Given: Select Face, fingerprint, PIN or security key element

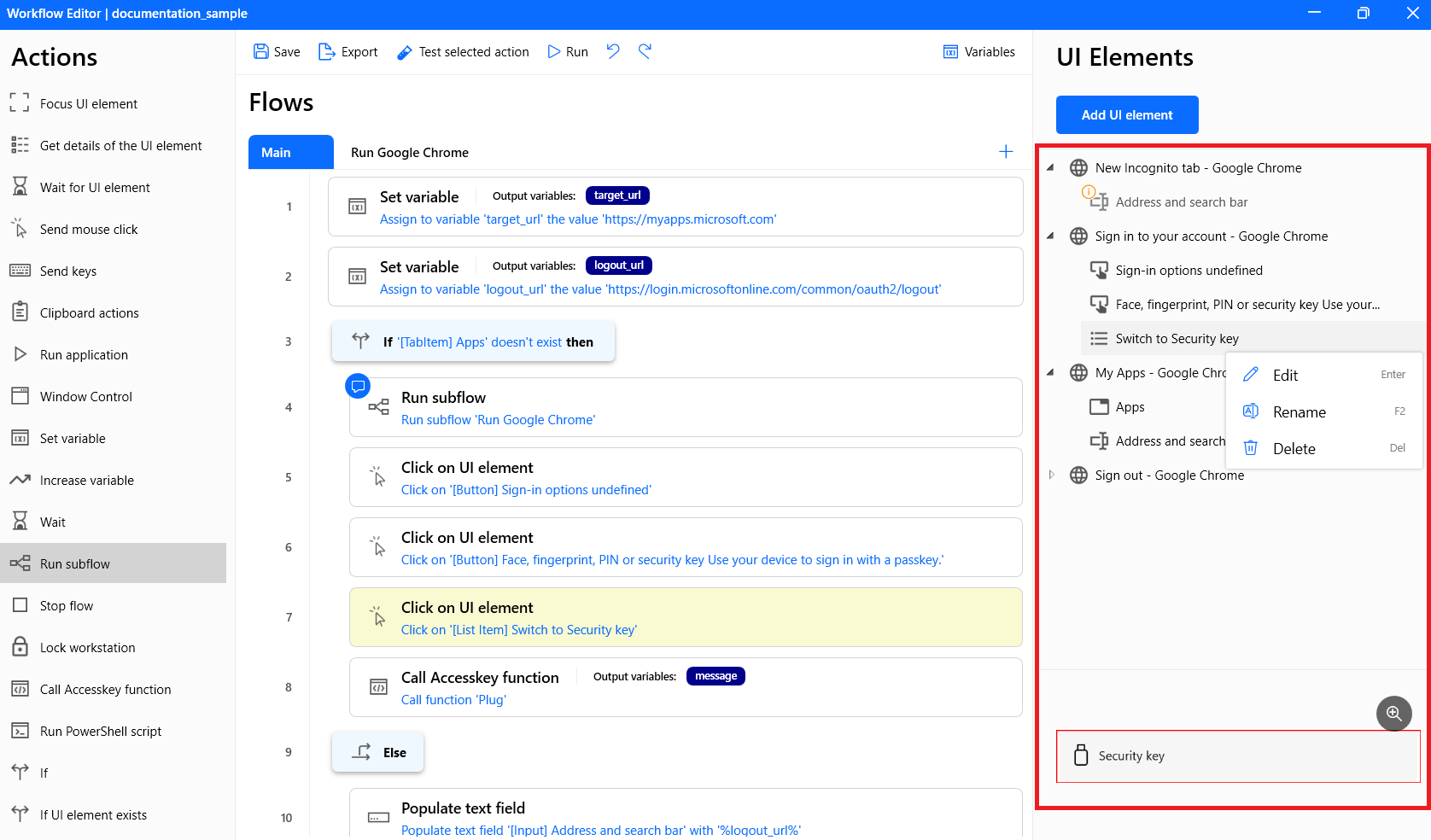Looking at the screenshot, I should click(x=1247, y=305).
